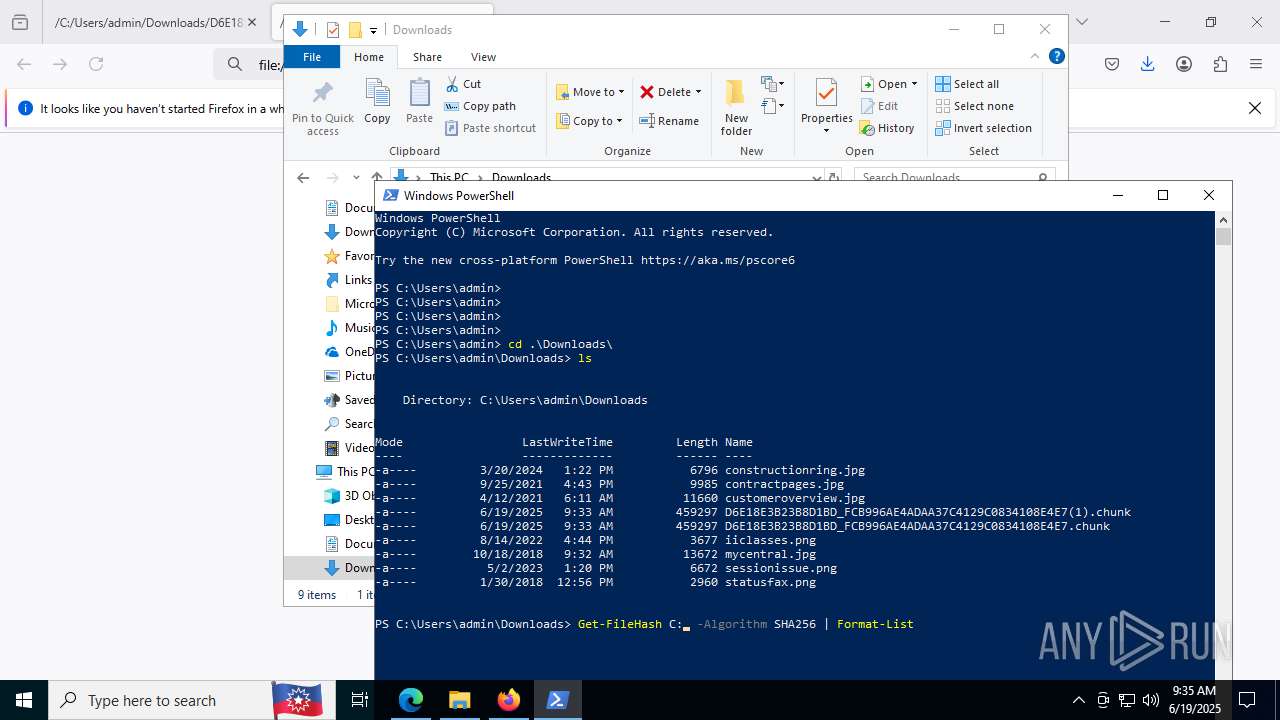
Task: Click Paste shortcut in the ribbon
Action: click(x=490, y=128)
